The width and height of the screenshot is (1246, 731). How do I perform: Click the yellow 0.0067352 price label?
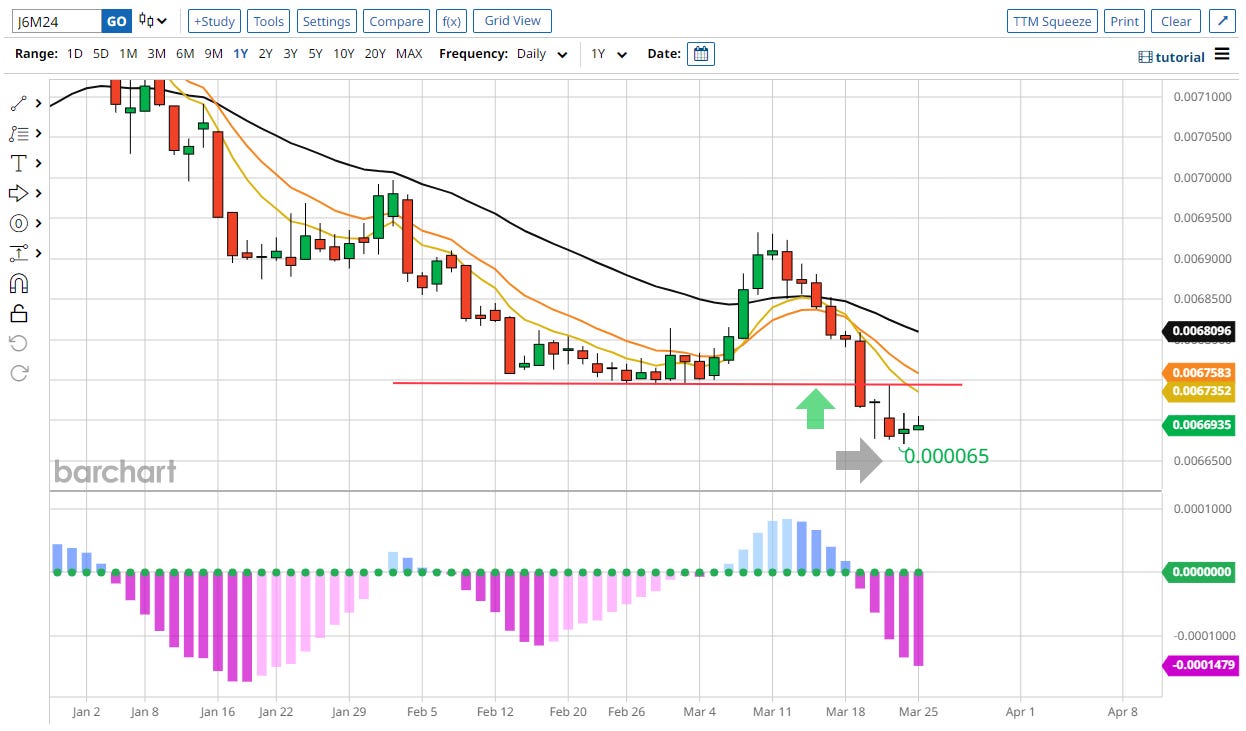tap(1199, 391)
